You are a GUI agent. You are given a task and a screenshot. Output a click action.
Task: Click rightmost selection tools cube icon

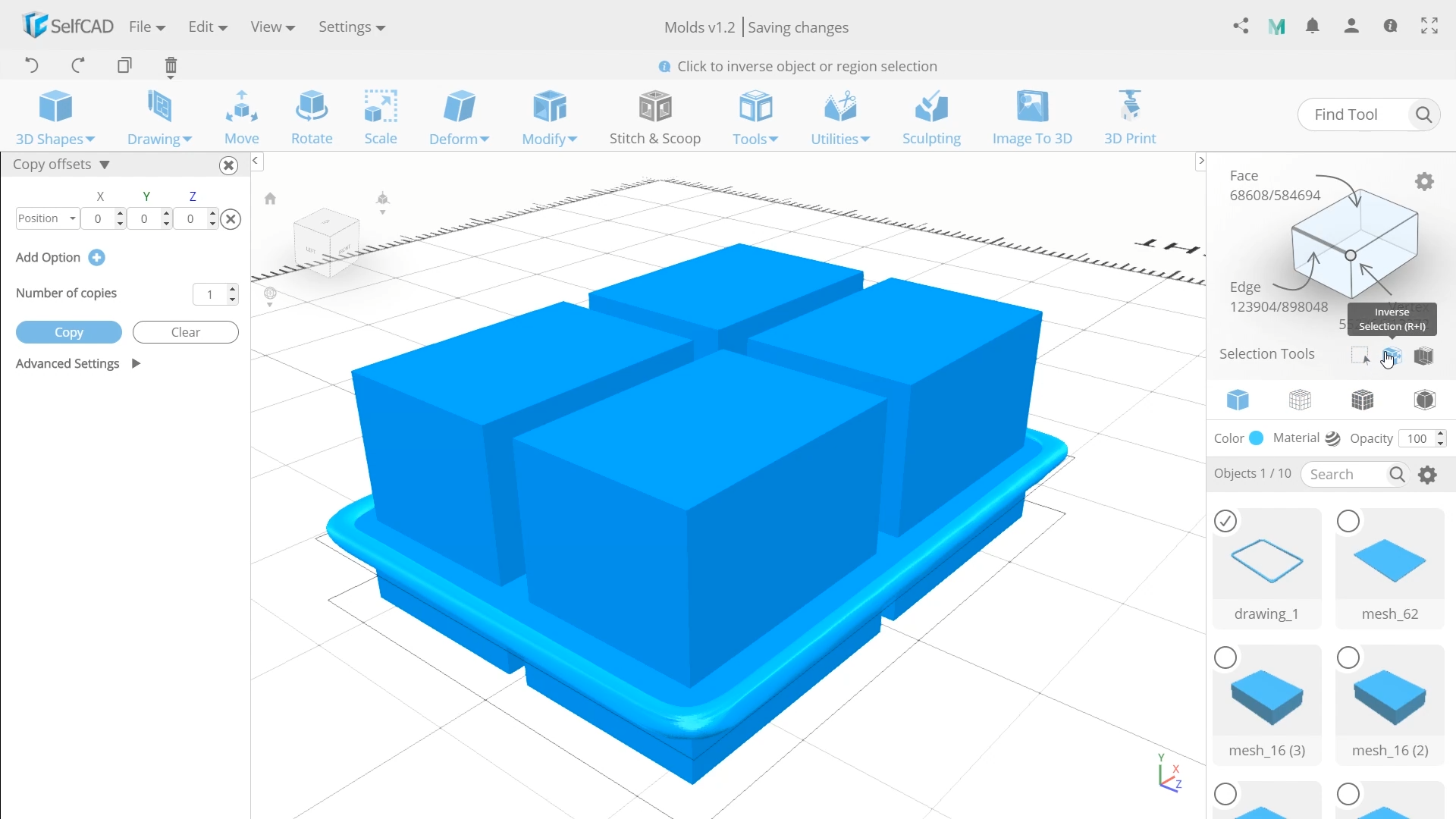click(1424, 356)
